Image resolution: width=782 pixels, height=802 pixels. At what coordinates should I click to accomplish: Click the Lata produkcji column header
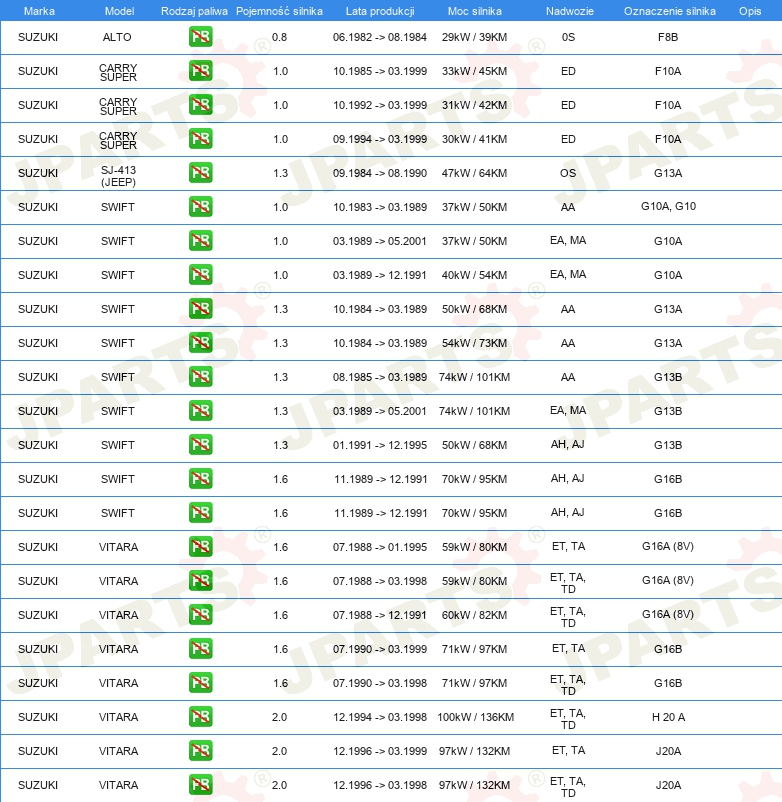(380, 11)
